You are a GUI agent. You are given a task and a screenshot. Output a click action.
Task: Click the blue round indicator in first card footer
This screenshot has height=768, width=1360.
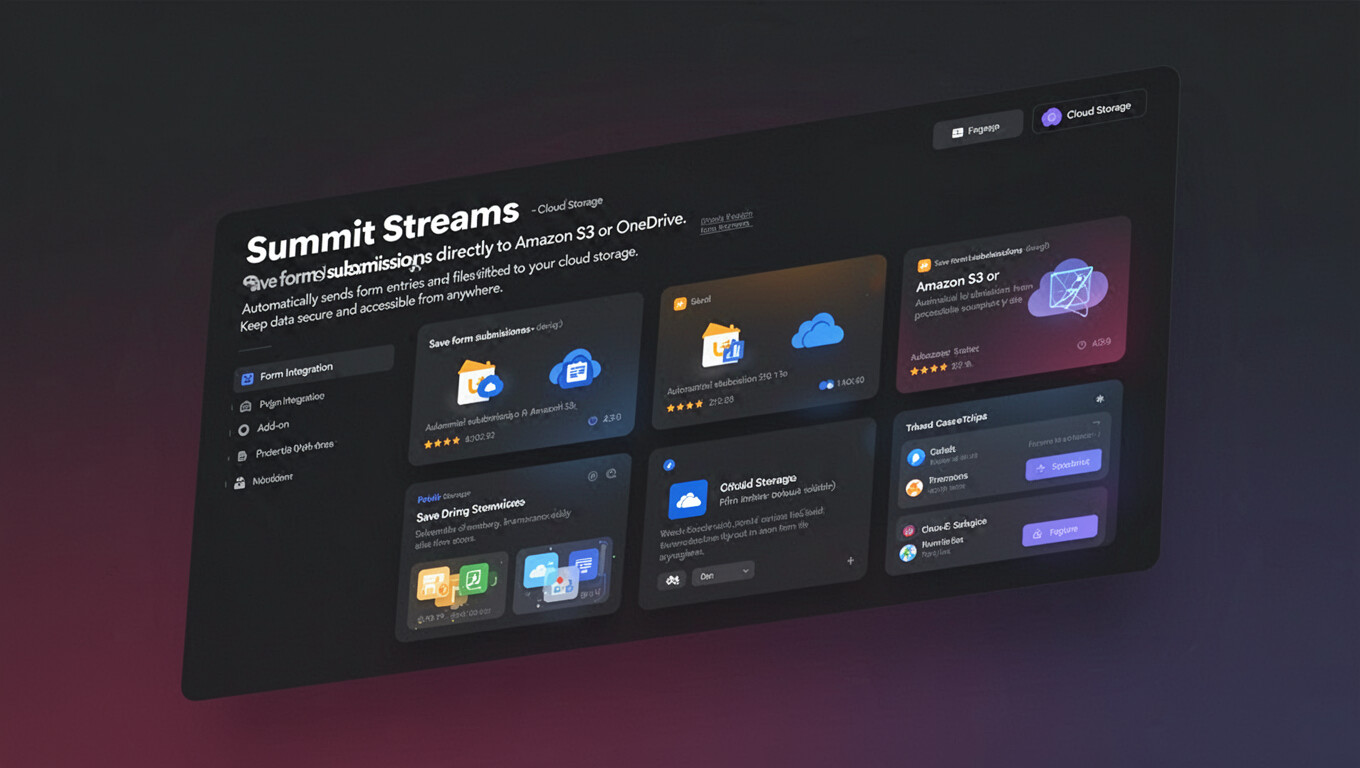(592, 421)
